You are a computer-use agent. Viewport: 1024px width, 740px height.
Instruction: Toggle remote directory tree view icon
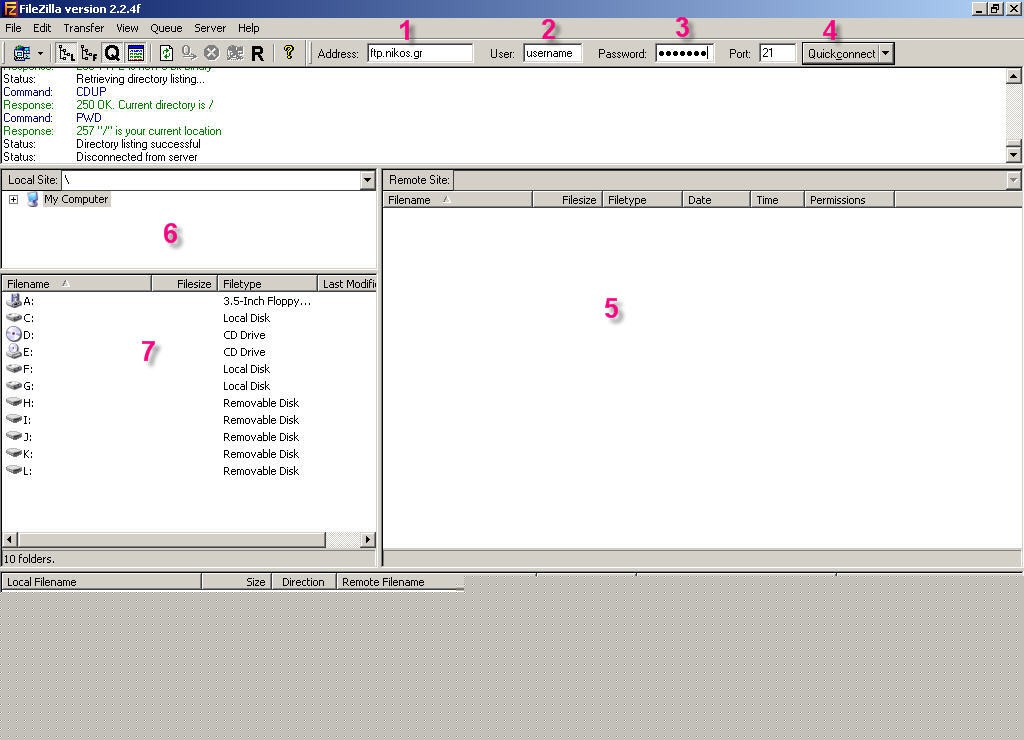tap(89, 53)
